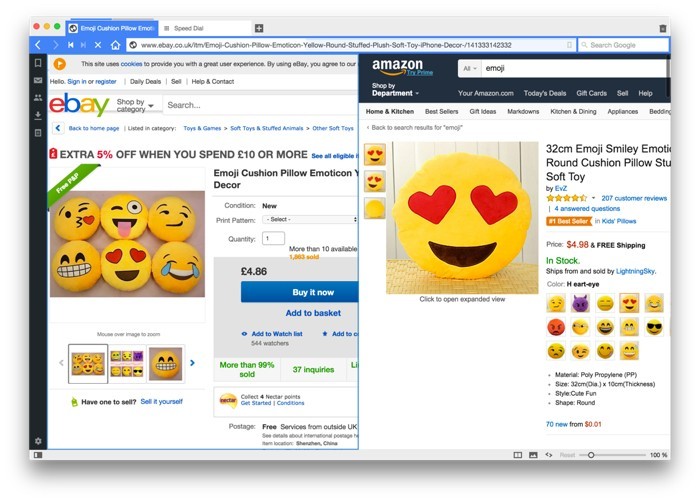The height and width of the screenshot is (502, 700).
Task: Open the Bookmarks panel in Vivaldi sidebar
Action: tap(38, 63)
